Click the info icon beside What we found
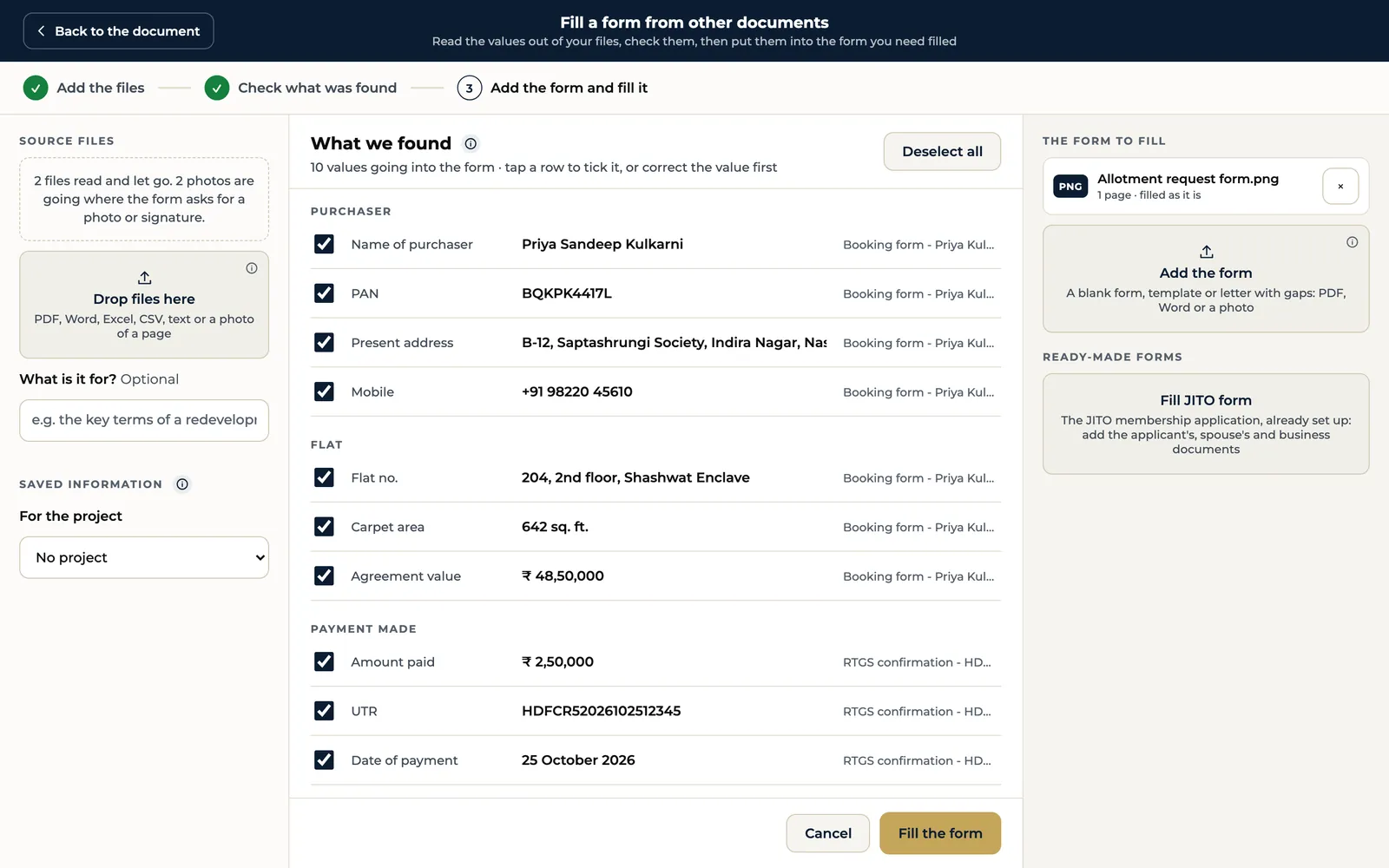The height and width of the screenshot is (868, 1389). (471, 144)
